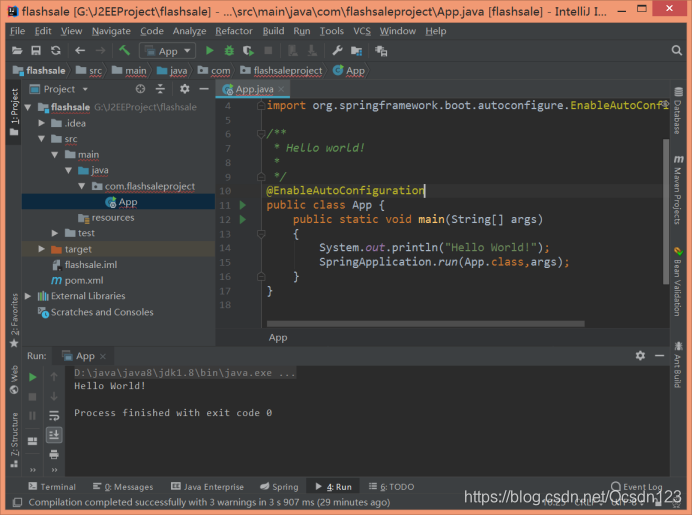Open Run panel gear settings icon
This screenshot has height=516, width=692.
pos(640,356)
